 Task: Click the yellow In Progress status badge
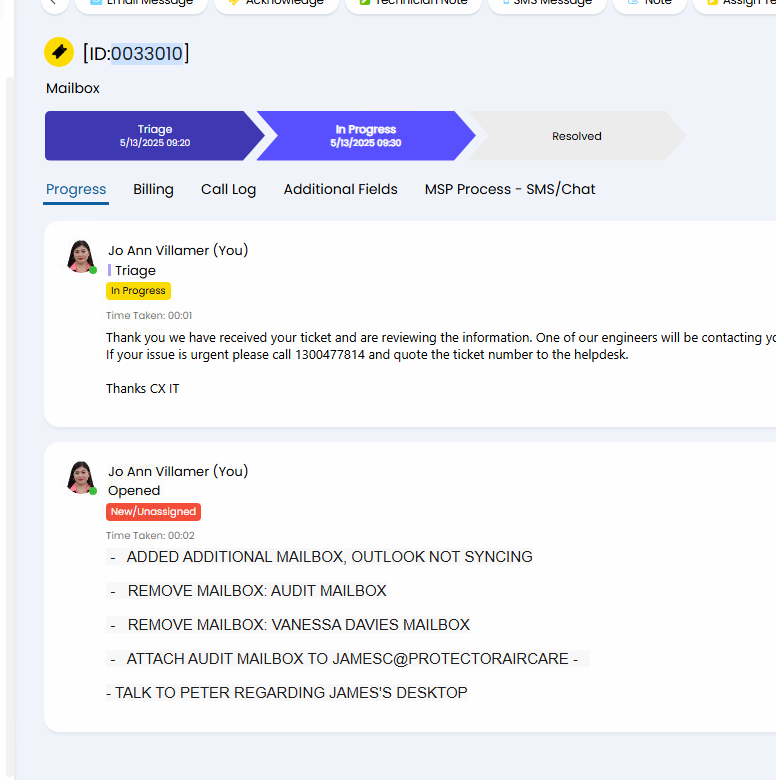[138, 291]
